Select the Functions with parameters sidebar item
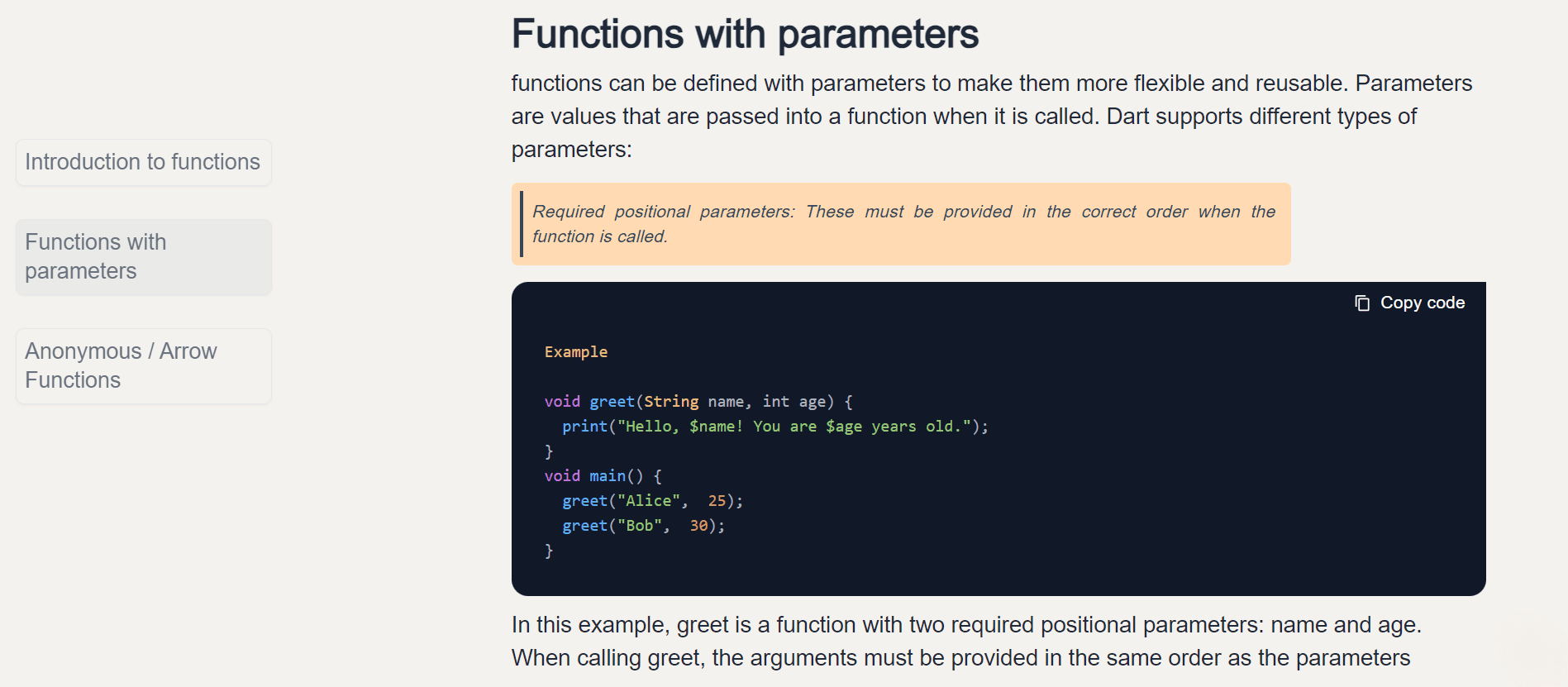Screen dimensions: 1568x687 [x=143, y=257]
